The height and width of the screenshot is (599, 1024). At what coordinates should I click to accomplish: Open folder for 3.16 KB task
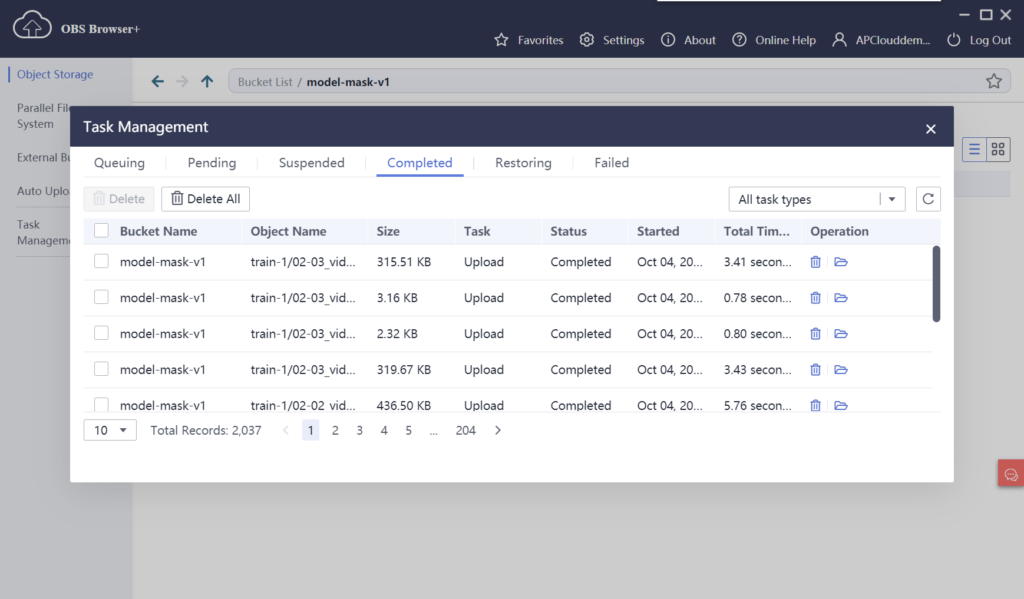click(x=840, y=298)
